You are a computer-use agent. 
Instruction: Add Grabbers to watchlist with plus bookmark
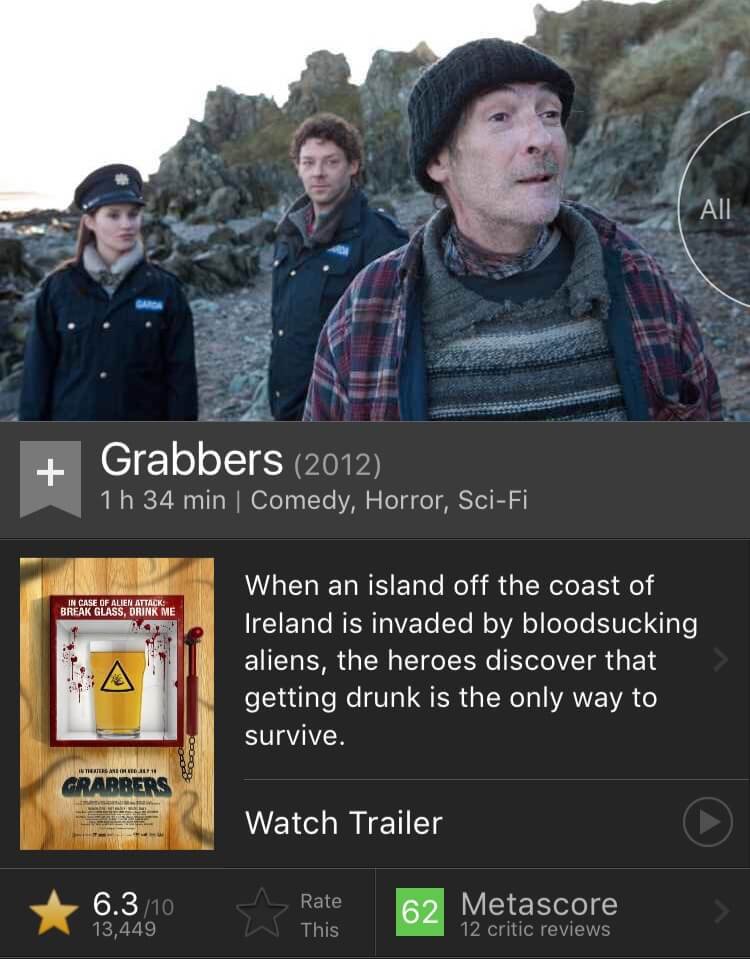click(x=50, y=479)
